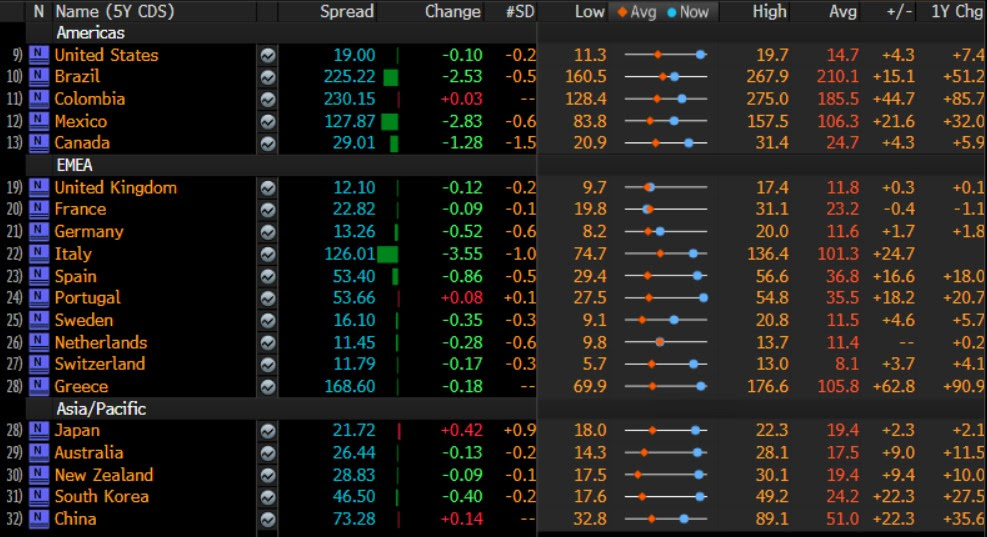Open the chart icon for Spain
This screenshot has height=537, width=987.
point(268,276)
